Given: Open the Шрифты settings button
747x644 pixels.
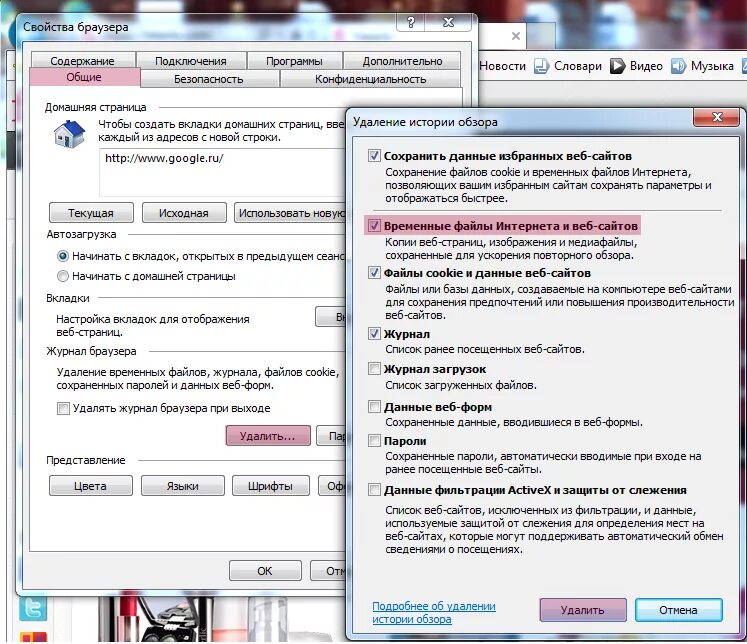Looking at the screenshot, I should click(271, 486).
